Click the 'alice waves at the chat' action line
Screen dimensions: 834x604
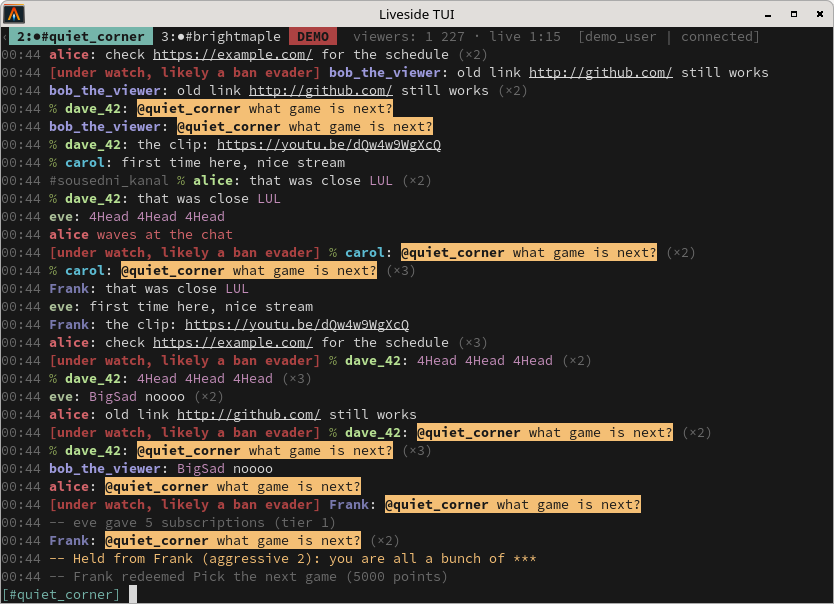coord(141,235)
